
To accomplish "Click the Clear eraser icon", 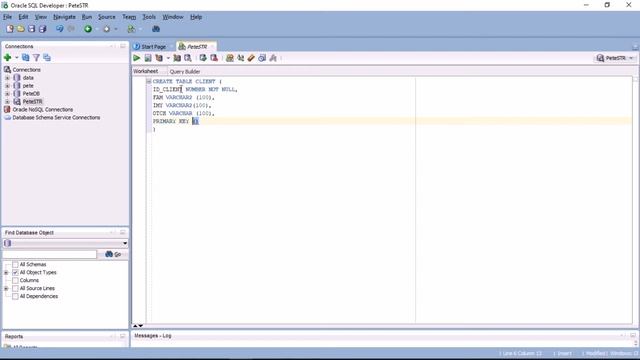I will click(251, 58).
